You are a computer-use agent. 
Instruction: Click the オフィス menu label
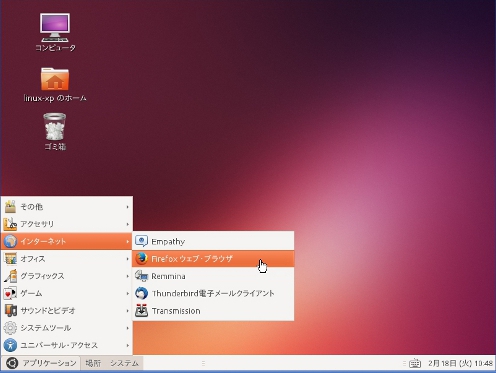(33, 259)
